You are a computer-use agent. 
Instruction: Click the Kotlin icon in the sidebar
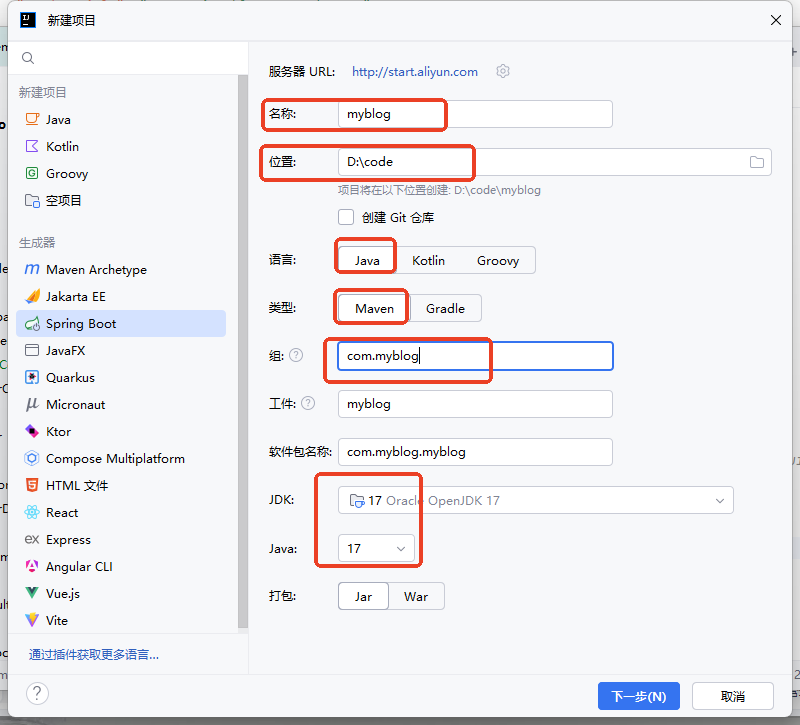coord(32,146)
